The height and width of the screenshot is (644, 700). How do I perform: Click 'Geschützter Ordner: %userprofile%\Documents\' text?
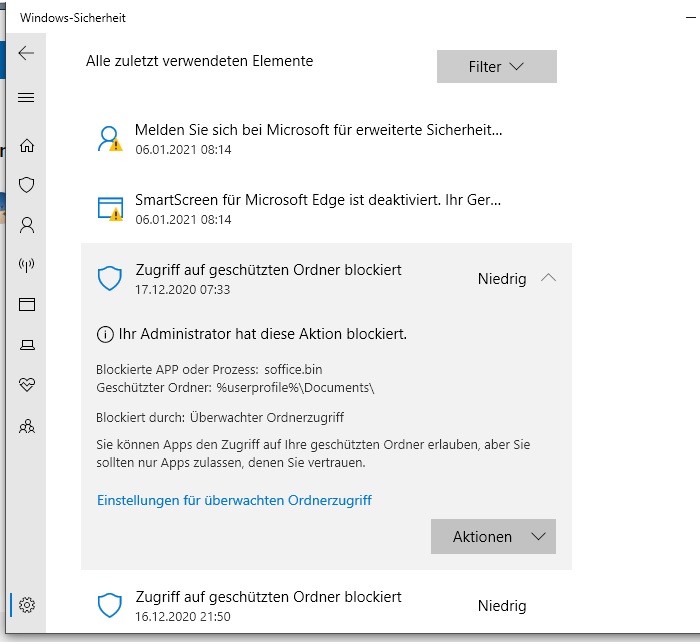235,387
